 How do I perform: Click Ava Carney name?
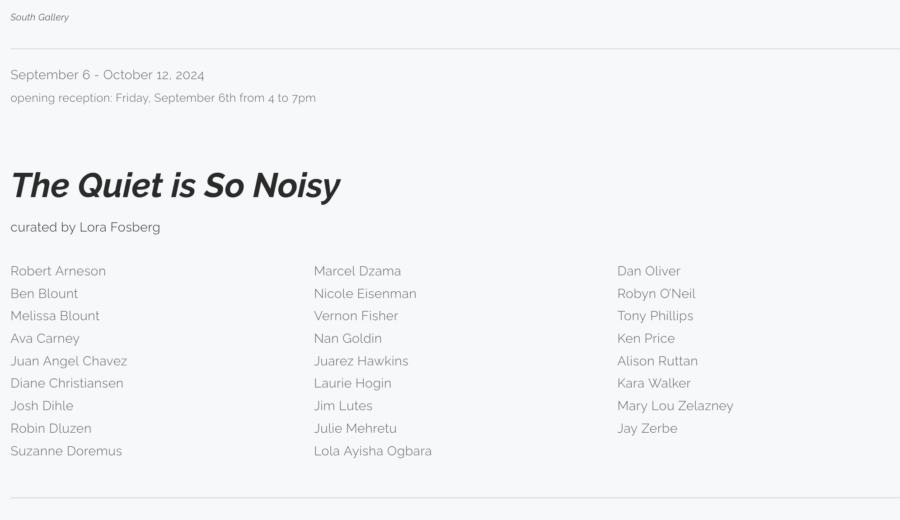45,339
